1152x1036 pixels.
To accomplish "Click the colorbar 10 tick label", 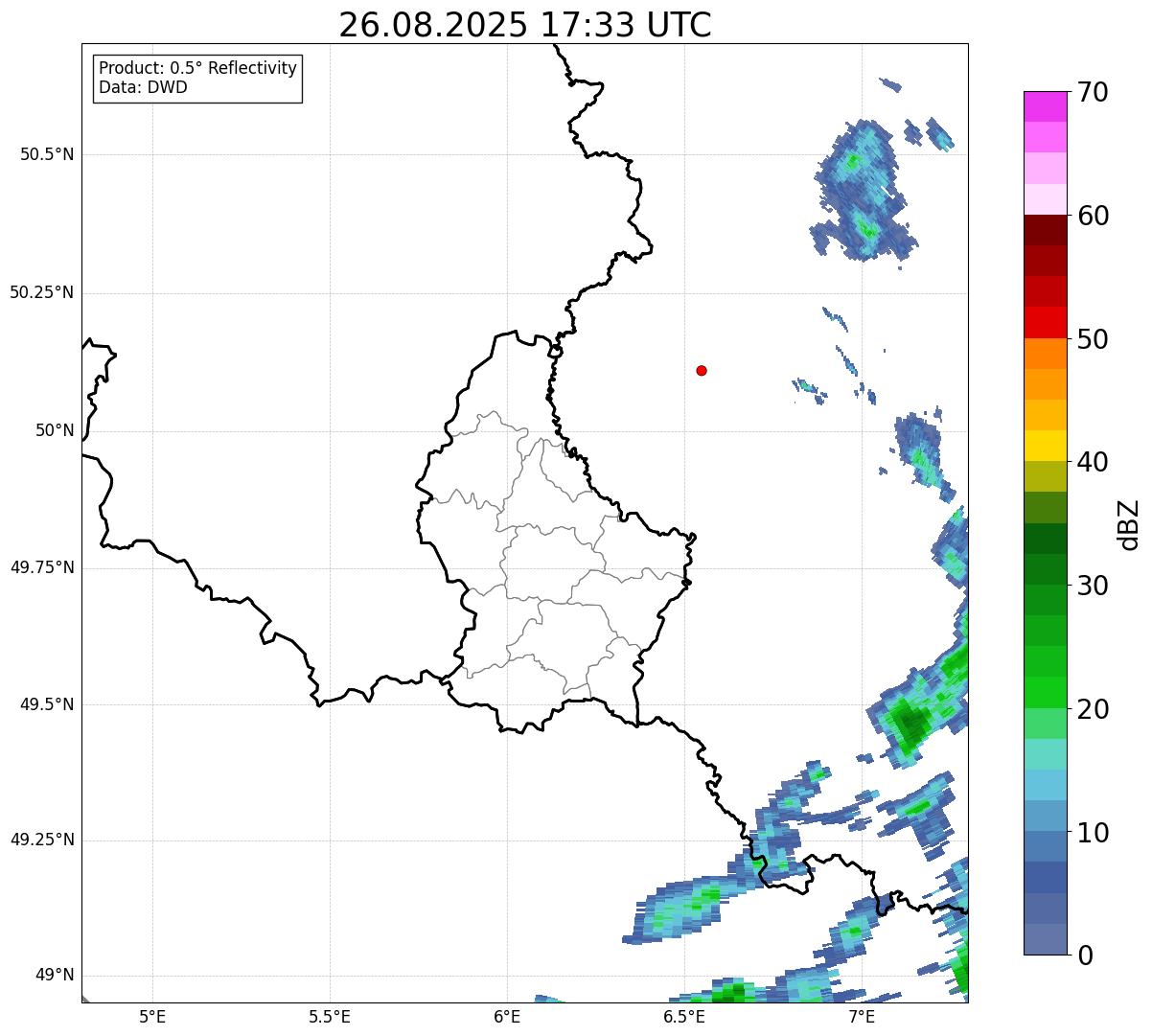I will [x=1093, y=833].
